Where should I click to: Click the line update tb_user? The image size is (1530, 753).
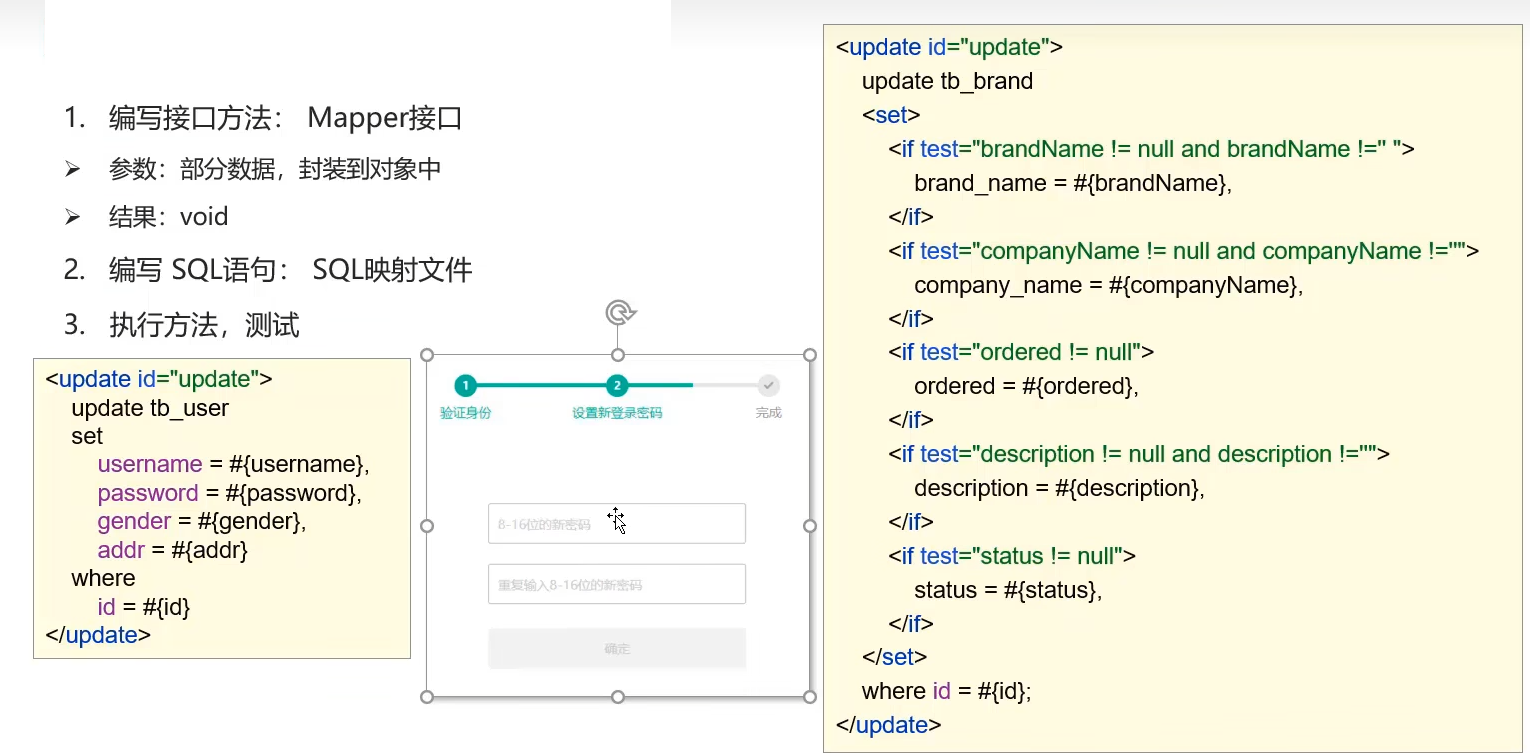(x=150, y=408)
